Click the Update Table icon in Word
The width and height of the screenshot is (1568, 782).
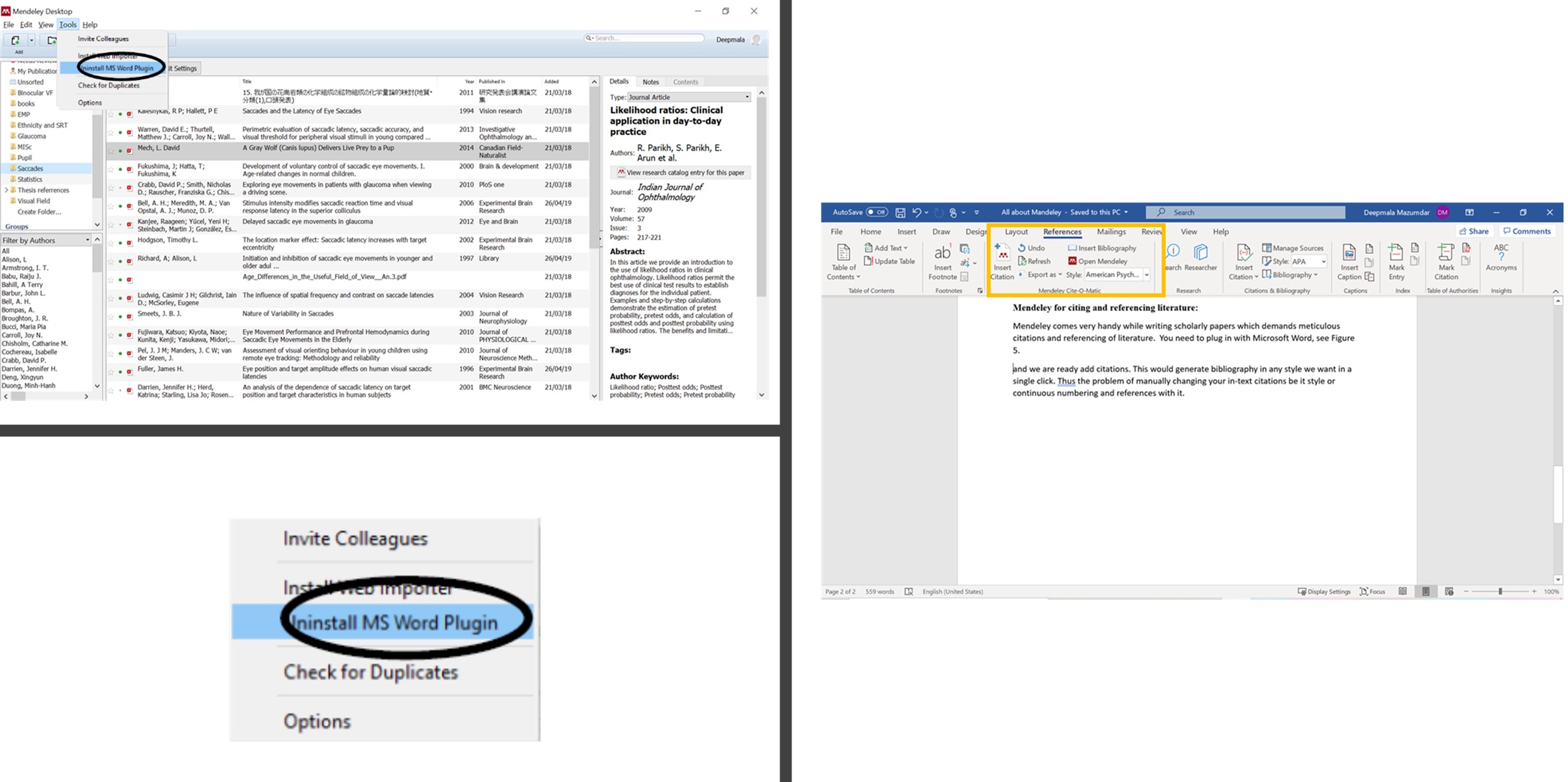click(x=869, y=261)
